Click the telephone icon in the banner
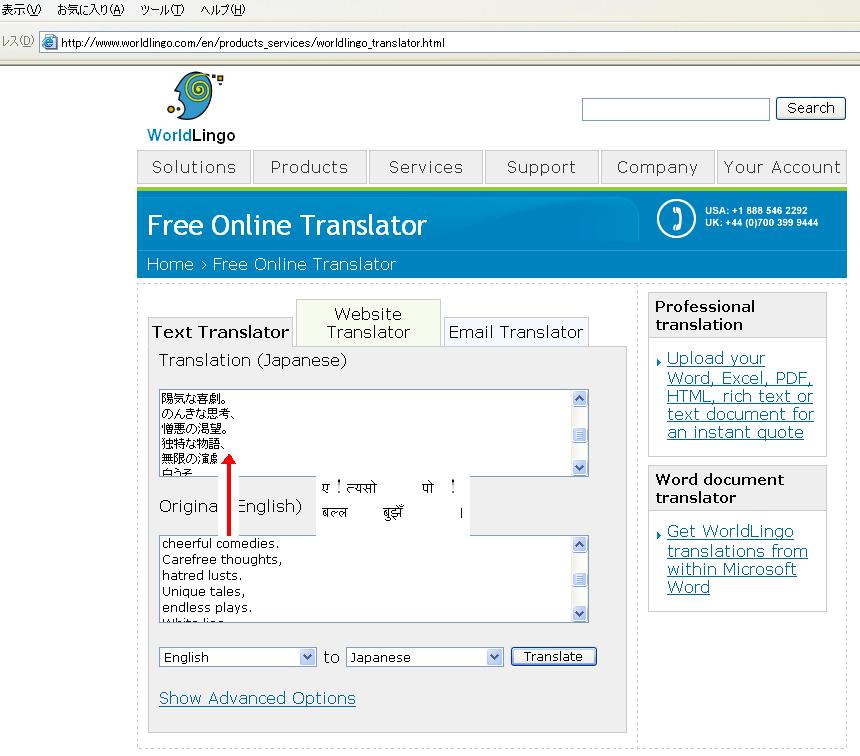This screenshot has height=756, width=860. click(676, 218)
